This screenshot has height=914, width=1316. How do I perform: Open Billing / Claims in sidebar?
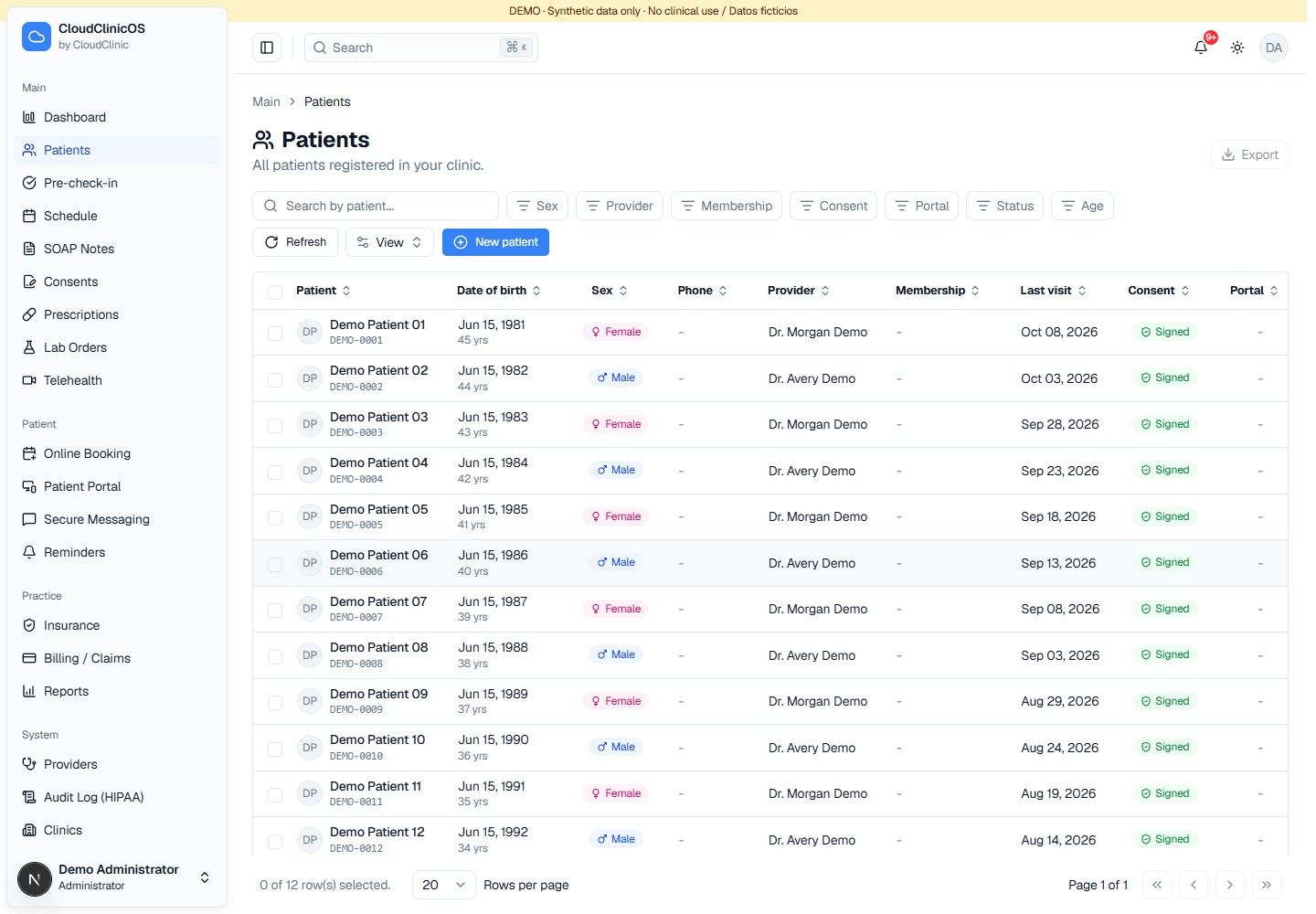[x=117, y=658]
